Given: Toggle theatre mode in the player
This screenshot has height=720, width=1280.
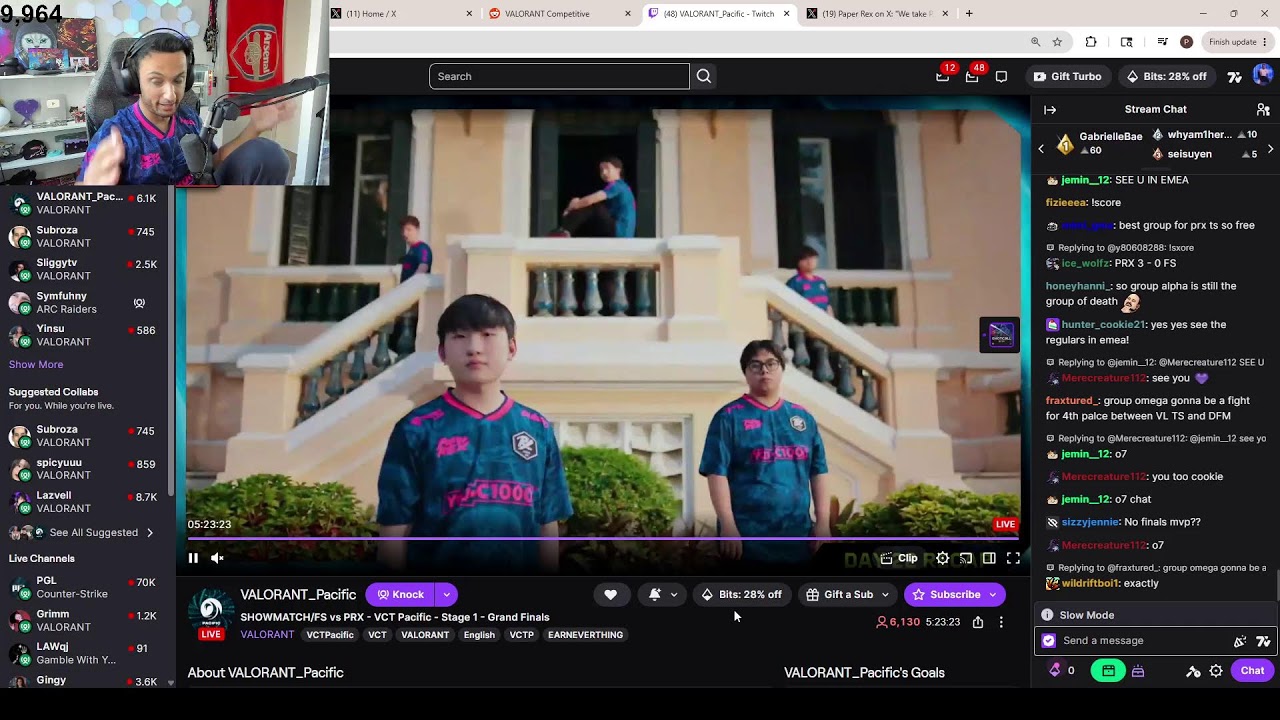Looking at the screenshot, I should [989, 558].
